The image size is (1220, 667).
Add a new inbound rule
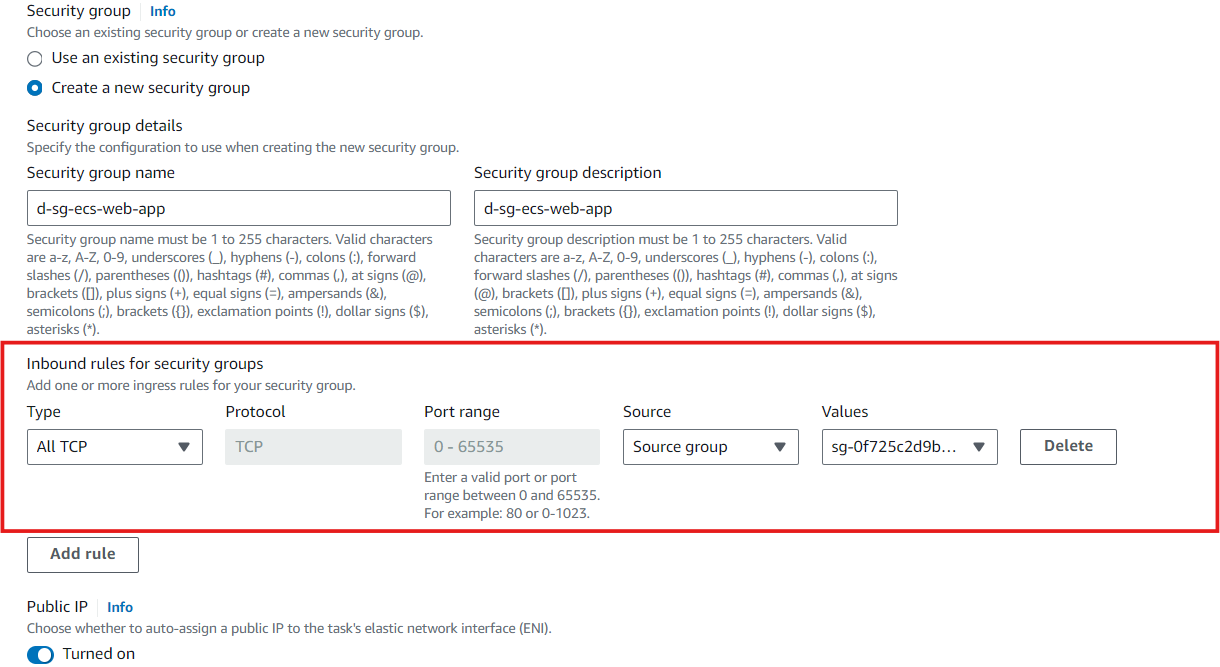pos(82,554)
